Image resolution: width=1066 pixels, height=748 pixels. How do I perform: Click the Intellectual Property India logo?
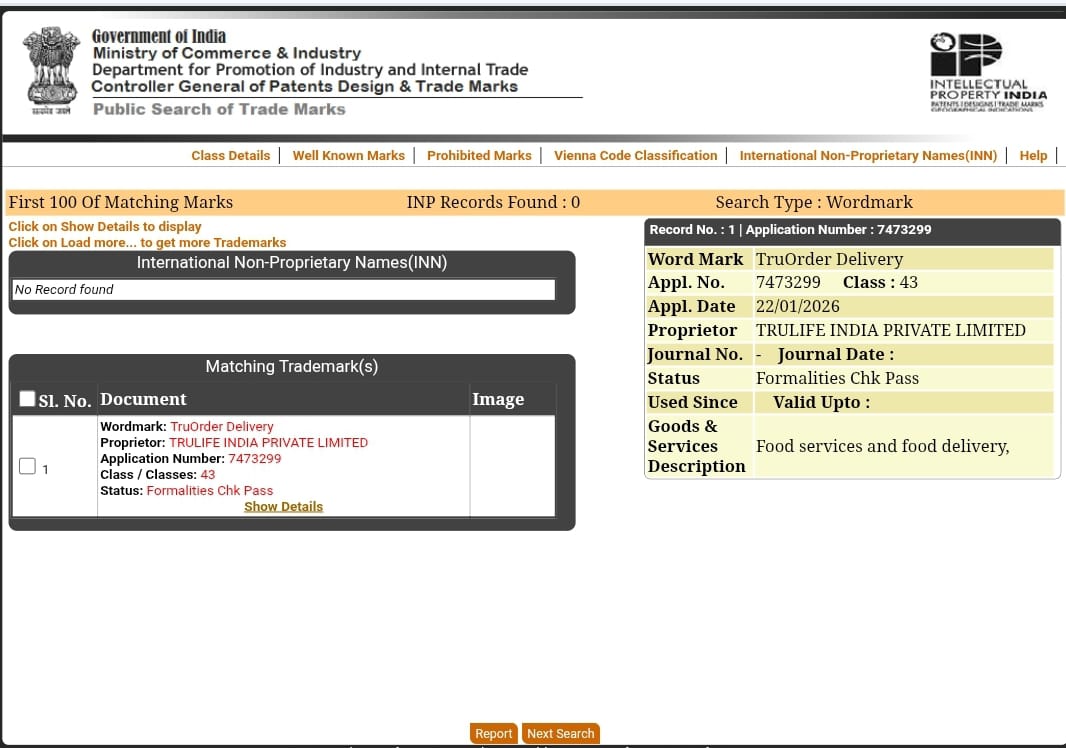[x=987, y=70]
